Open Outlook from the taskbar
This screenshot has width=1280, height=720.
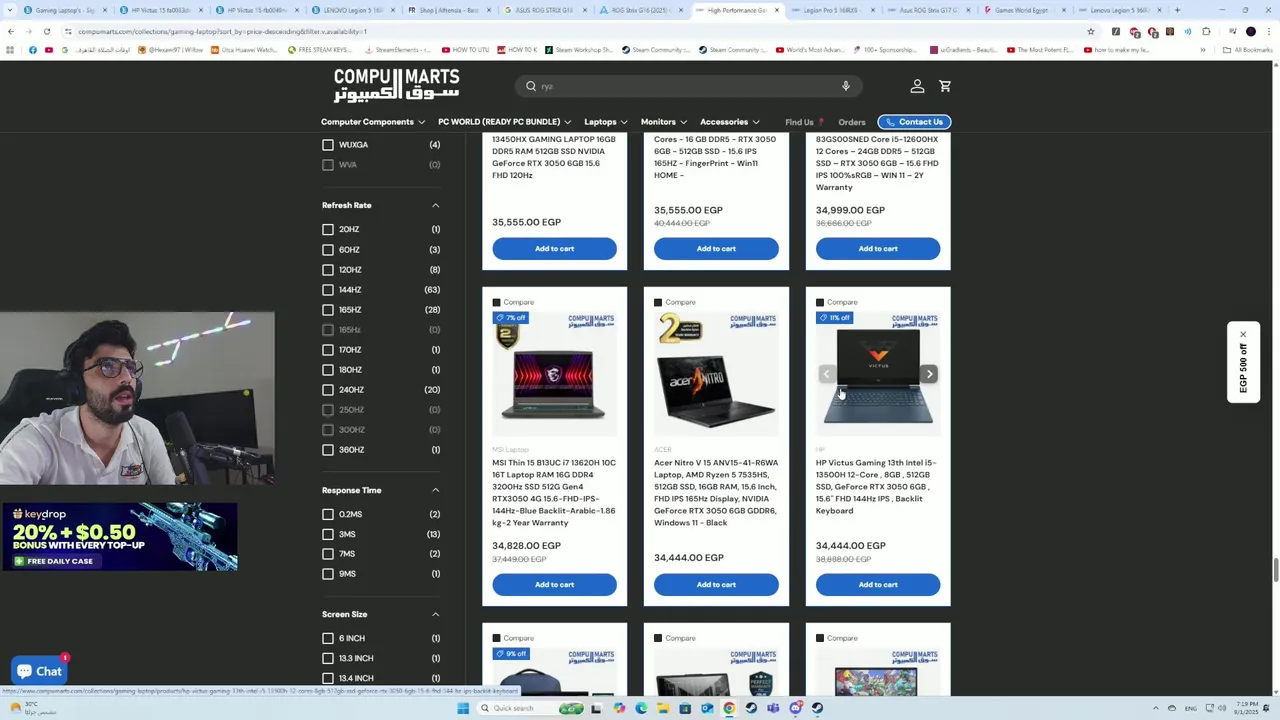[707, 708]
